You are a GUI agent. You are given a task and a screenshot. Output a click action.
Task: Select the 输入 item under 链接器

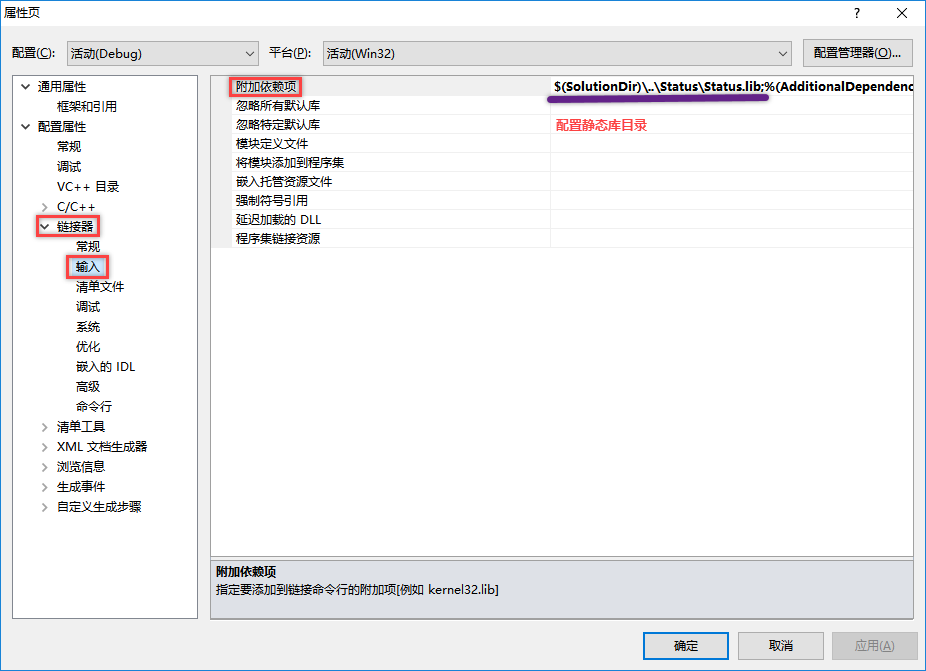88,267
